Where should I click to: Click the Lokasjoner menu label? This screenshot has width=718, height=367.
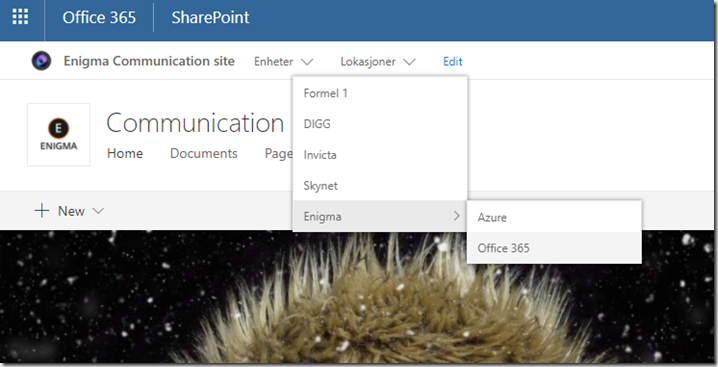click(368, 61)
